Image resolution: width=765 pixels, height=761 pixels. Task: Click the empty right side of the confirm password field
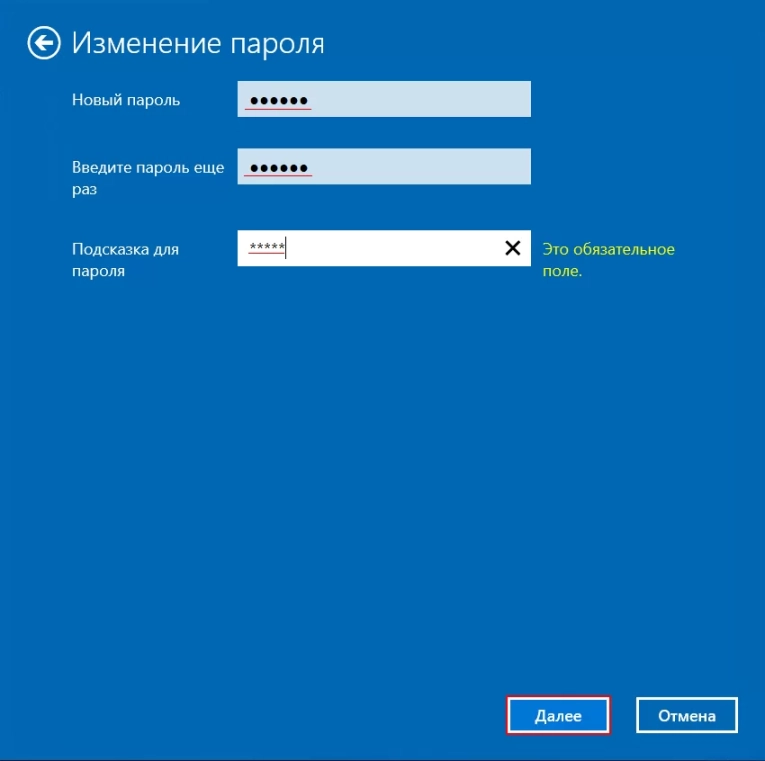450,167
